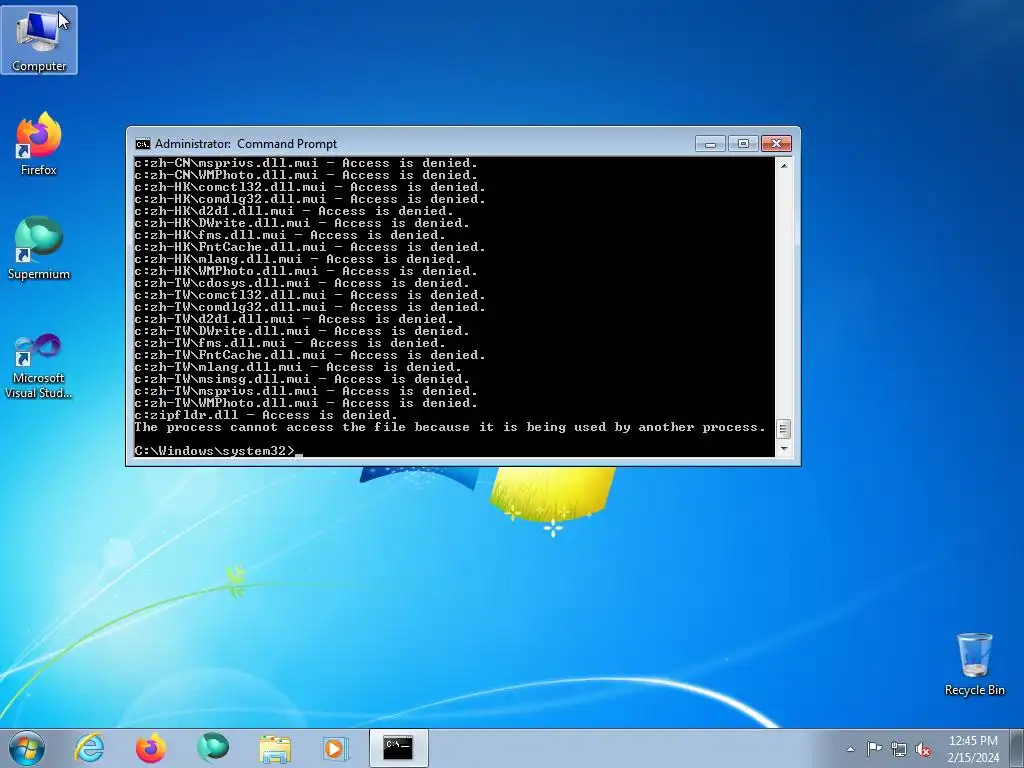Open the network status tray icon

coord(899,749)
